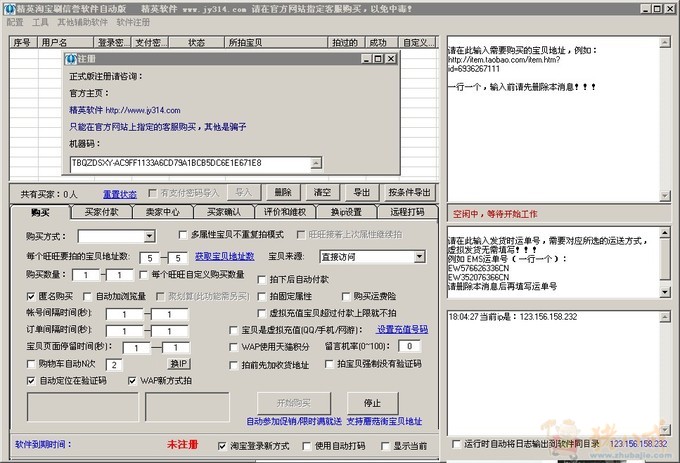Click the 清空 button

[322, 192]
